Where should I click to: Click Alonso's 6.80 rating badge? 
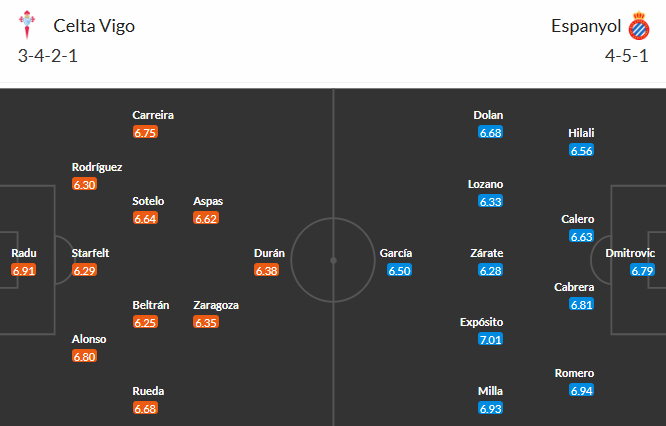(x=85, y=356)
